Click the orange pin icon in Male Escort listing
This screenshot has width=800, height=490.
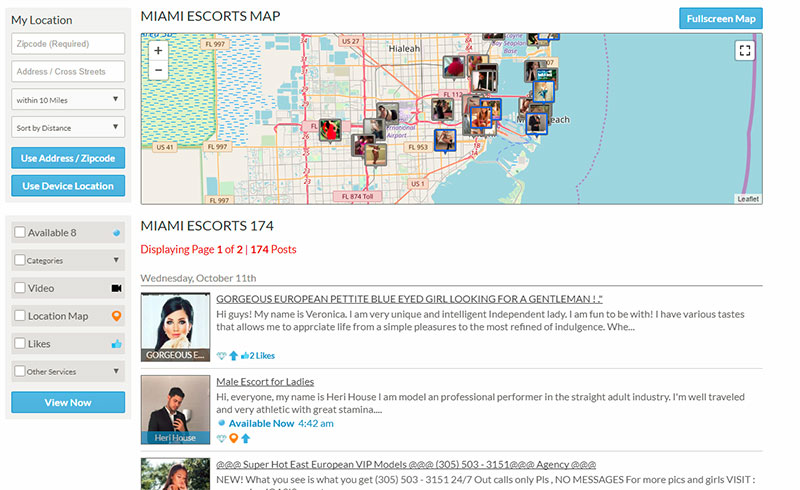(x=233, y=438)
